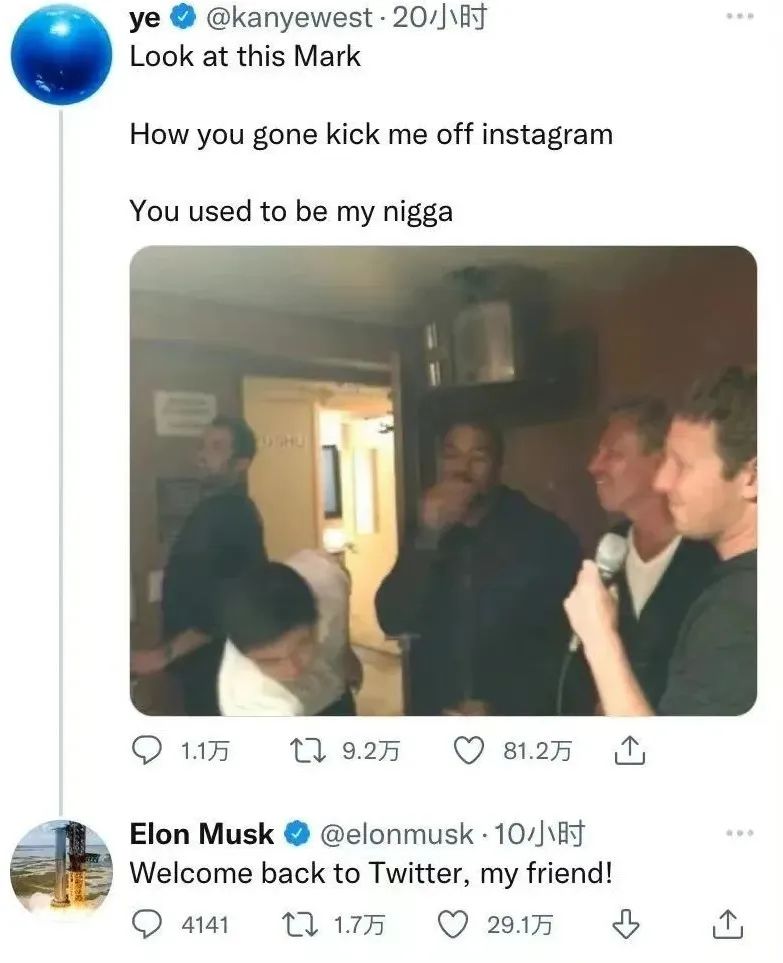Open ye's blue profile avatar
Screen dimensions: 783x963
(60, 54)
